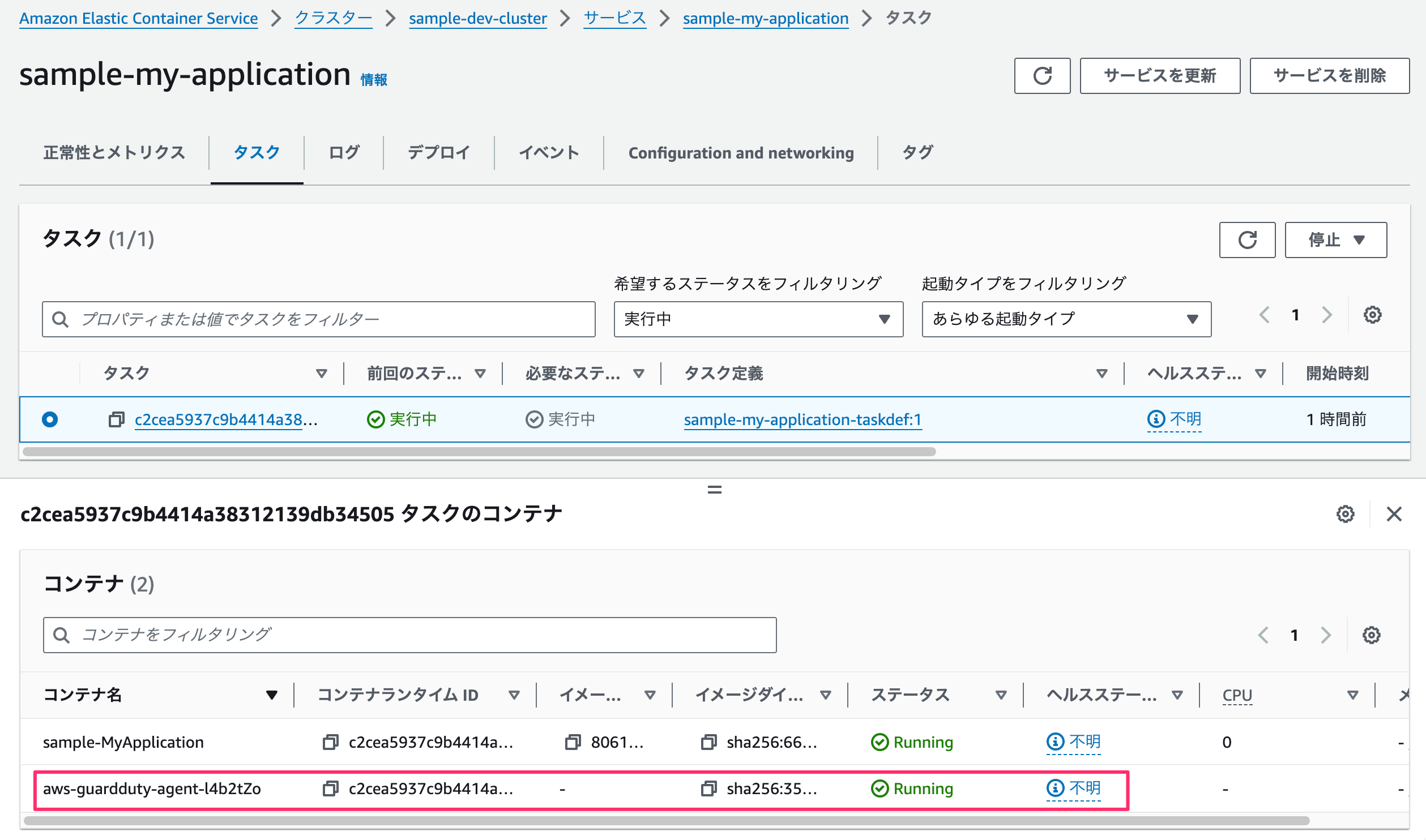Sort containers by the コンテナ名 column
This screenshot has width=1426, height=840.
click(272, 695)
